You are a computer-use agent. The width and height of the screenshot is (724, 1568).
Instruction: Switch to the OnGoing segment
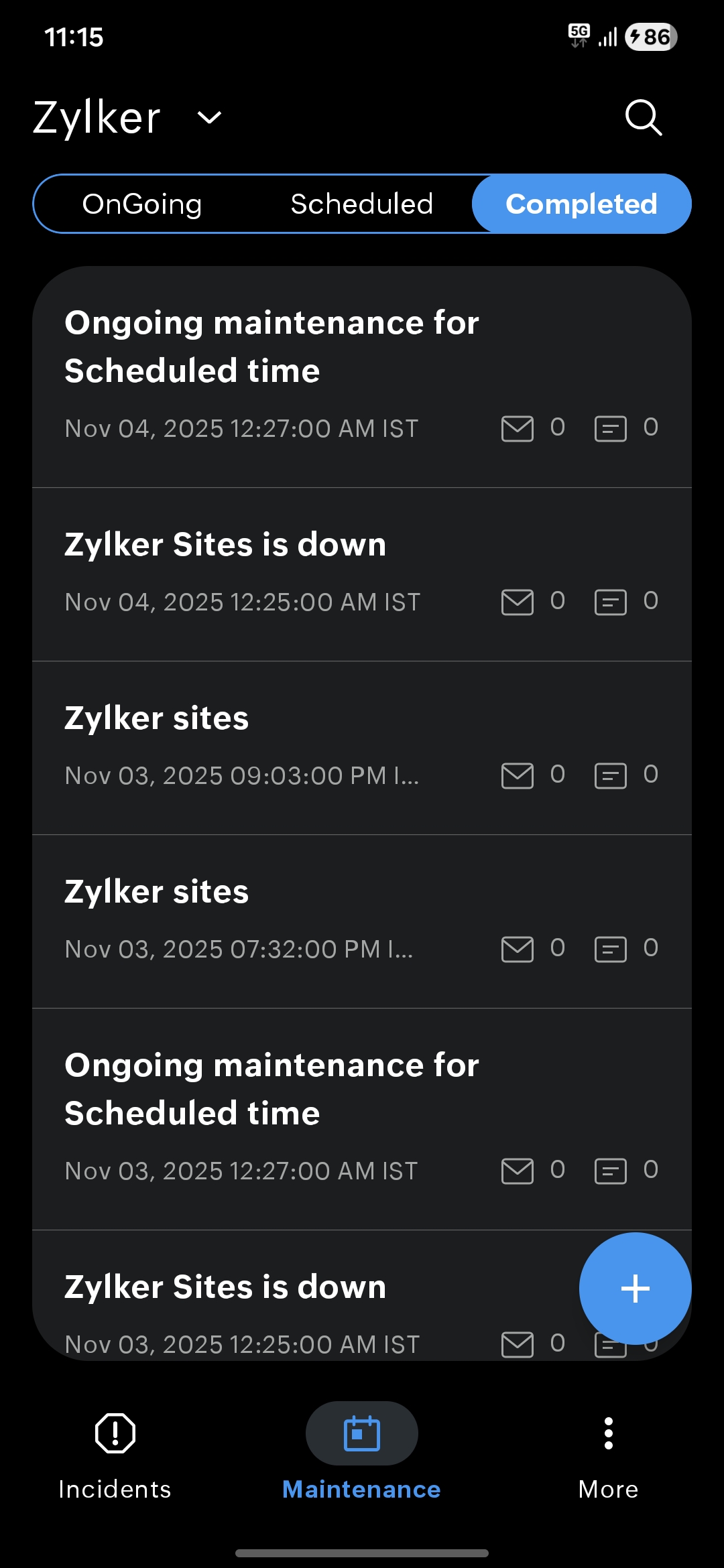142,204
